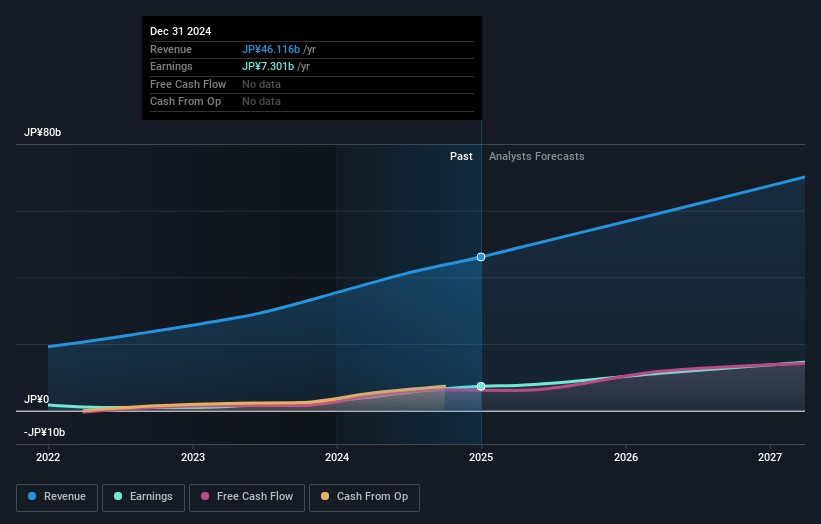Viewport: 821px width, 524px height.
Task: Click the Past section label
Action: (x=461, y=156)
